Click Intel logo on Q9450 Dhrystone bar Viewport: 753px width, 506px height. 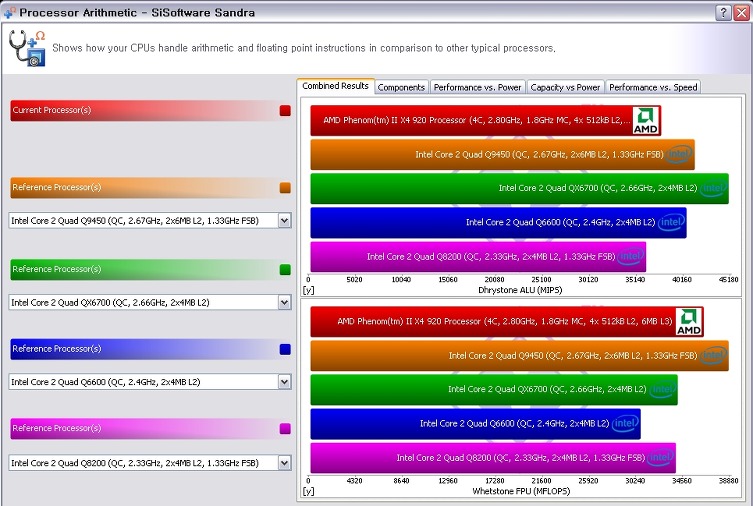point(679,154)
